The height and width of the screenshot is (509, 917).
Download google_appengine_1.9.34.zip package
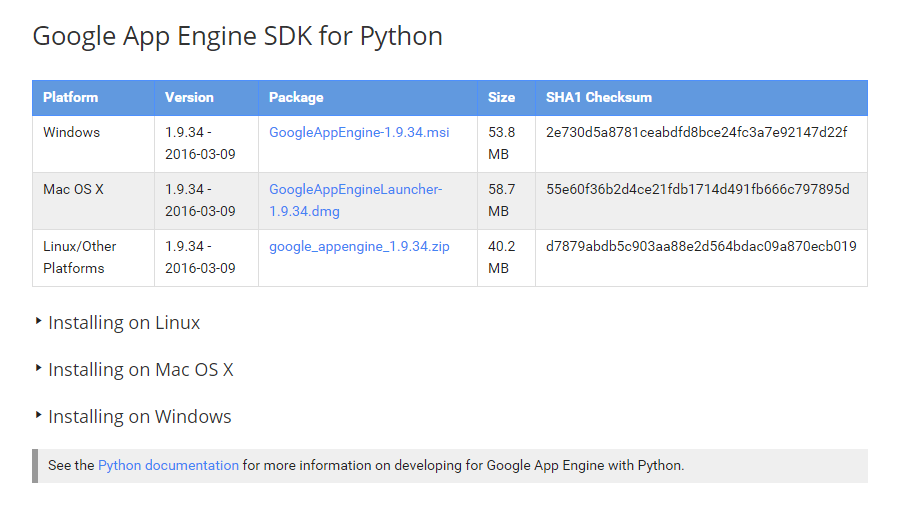(359, 246)
